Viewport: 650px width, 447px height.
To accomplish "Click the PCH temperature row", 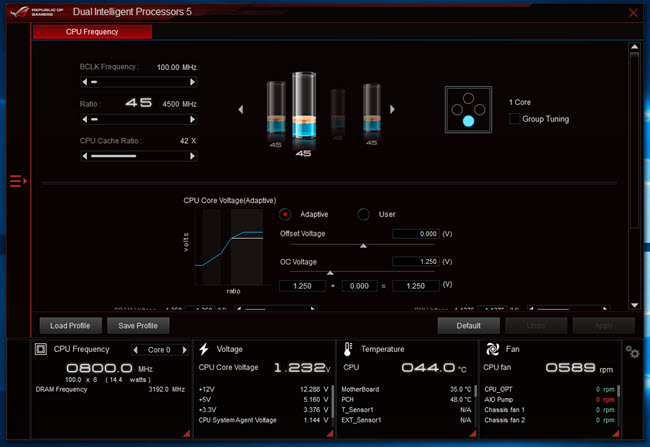I will (406, 400).
